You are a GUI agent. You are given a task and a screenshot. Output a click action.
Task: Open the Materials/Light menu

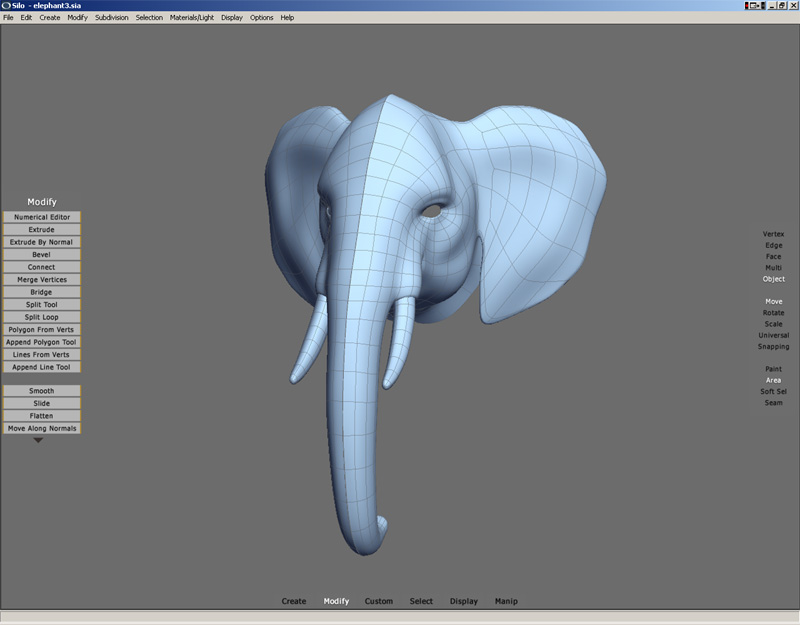[x=192, y=17]
